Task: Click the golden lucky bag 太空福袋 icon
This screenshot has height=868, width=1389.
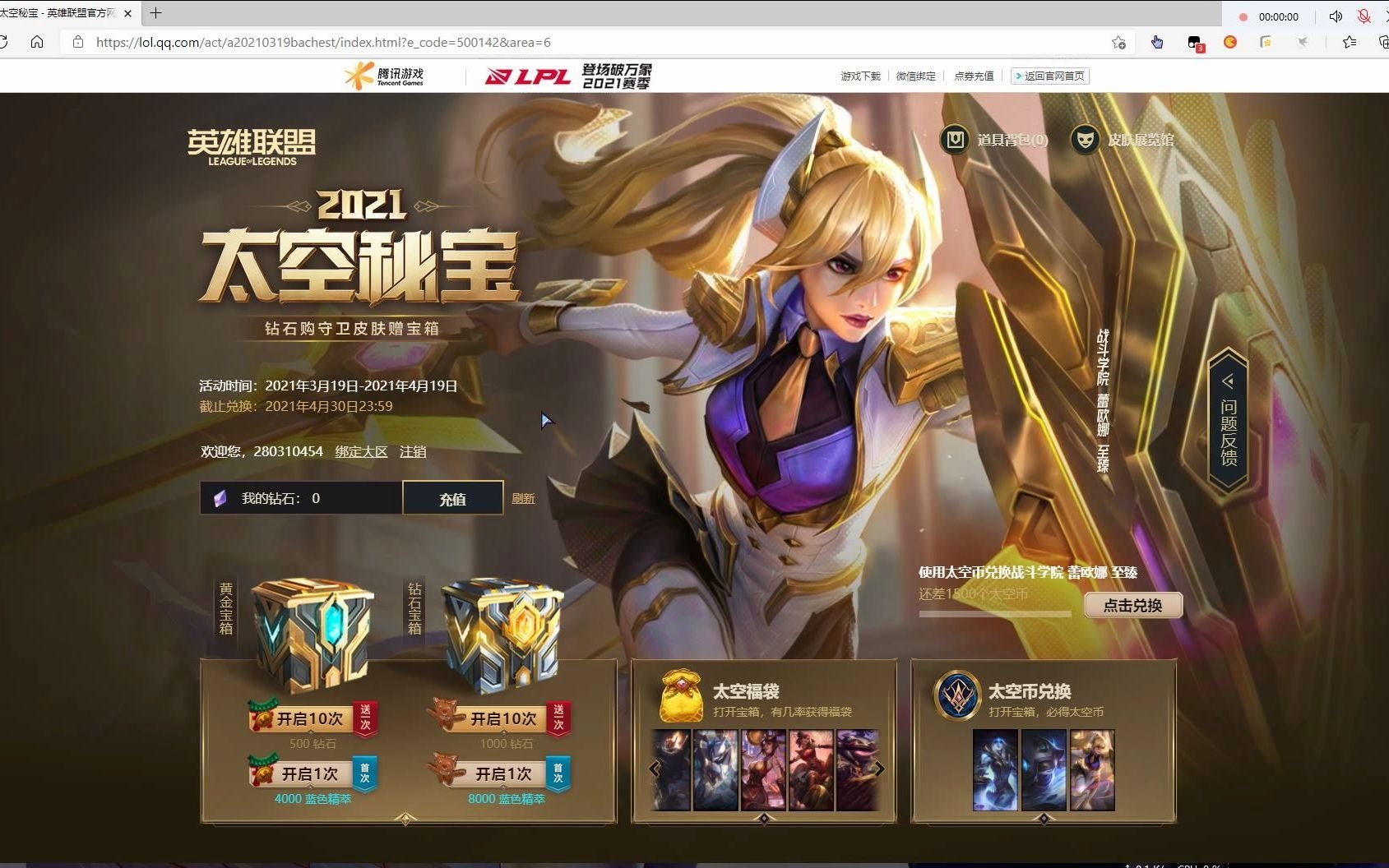Action: [681, 696]
